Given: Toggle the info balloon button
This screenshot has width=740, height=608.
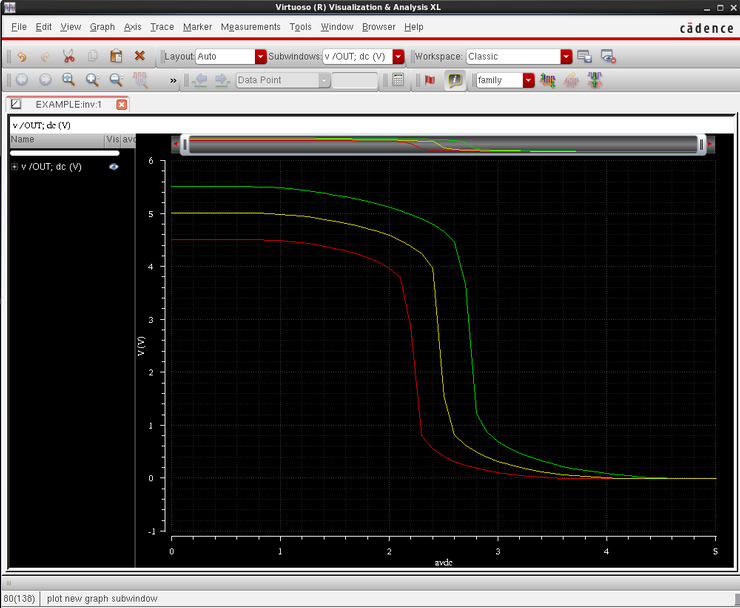Looking at the screenshot, I should click(454, 80).
